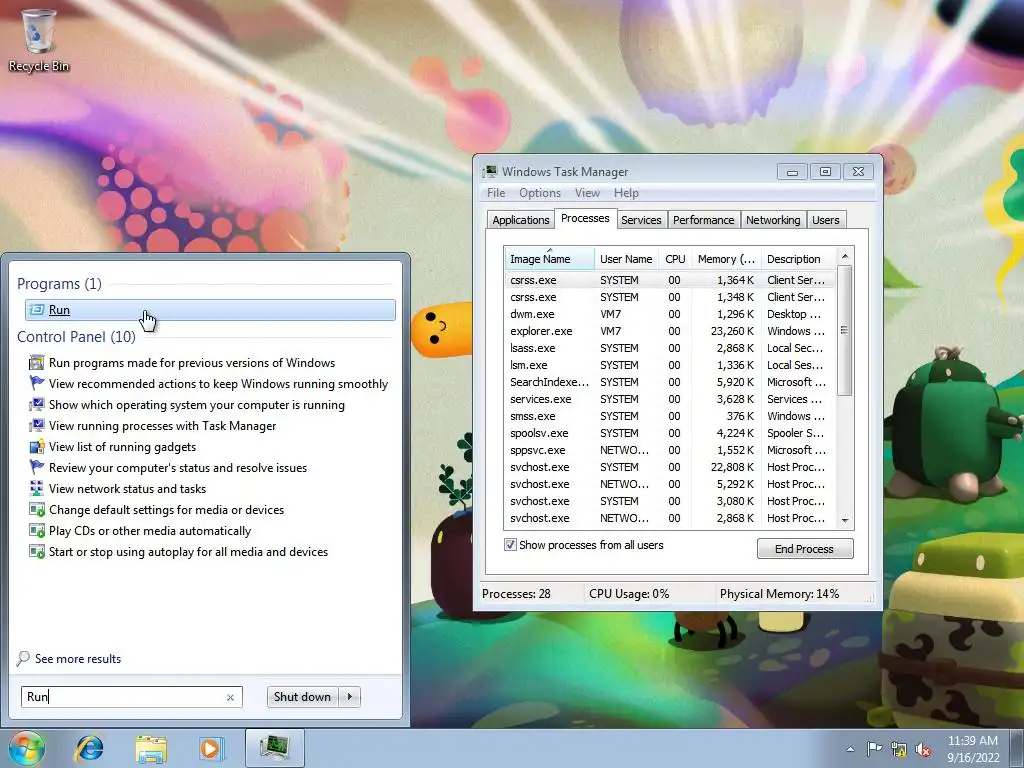Viewport: 1024px width, 768px height.
Task: Open the Options menu in Task Manager
Action: tap(539, 193)
